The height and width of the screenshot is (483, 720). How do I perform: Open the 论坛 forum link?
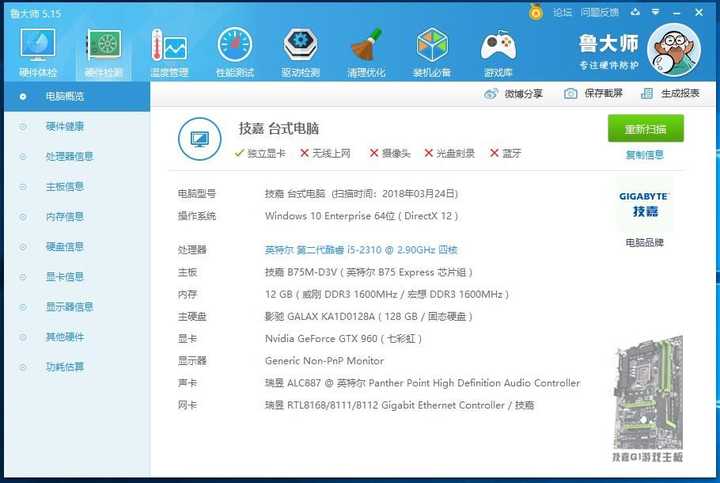562,12
